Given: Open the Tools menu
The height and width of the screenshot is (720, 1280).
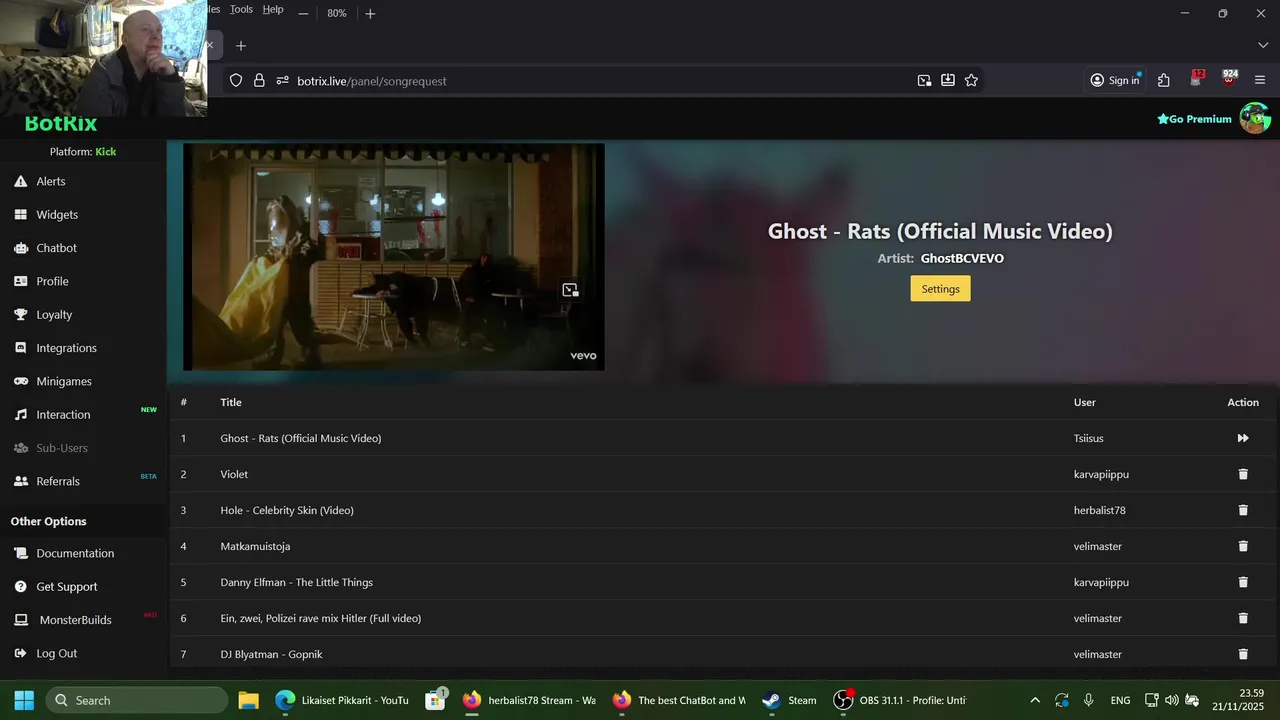Looking at the screenshot, I should point(241,9).
